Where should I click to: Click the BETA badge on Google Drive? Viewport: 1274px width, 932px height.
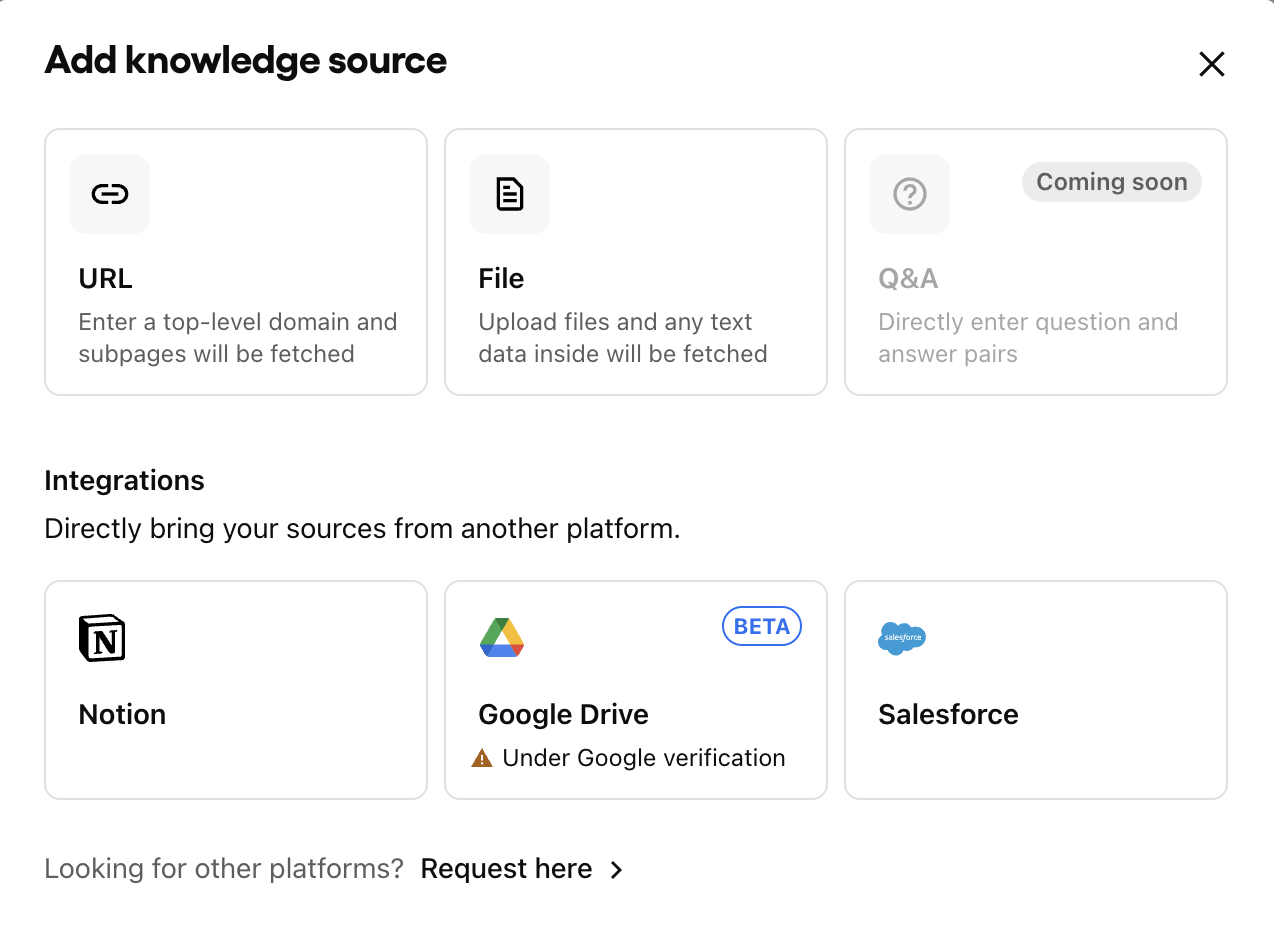point(761,626)
